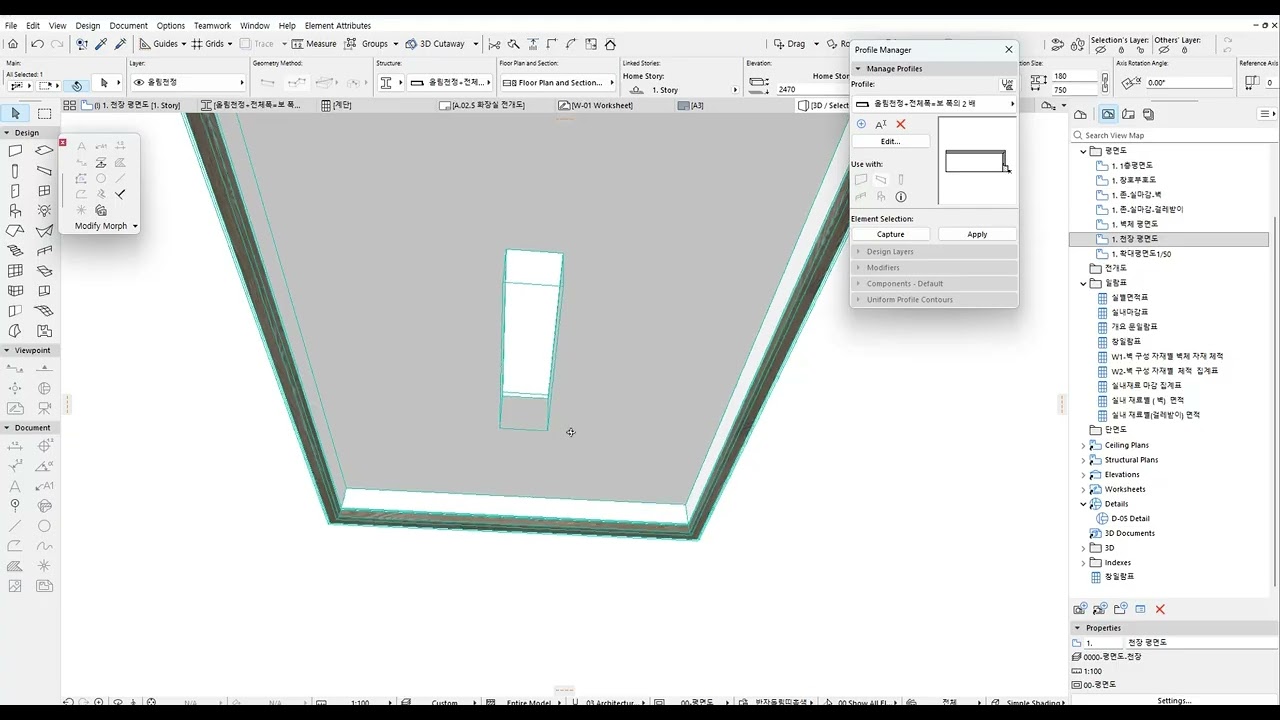Image resolution: width=1280 pixels, height=720 pixels.
Task: Select the Marquee tool
Action: click(44, 114)
